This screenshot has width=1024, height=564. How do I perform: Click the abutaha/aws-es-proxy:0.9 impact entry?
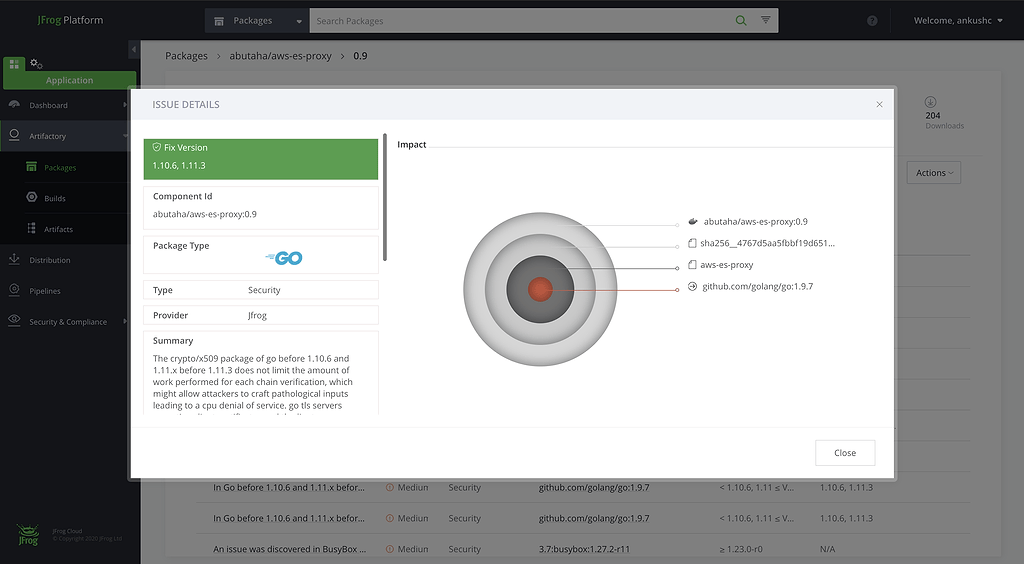[756, 222]
